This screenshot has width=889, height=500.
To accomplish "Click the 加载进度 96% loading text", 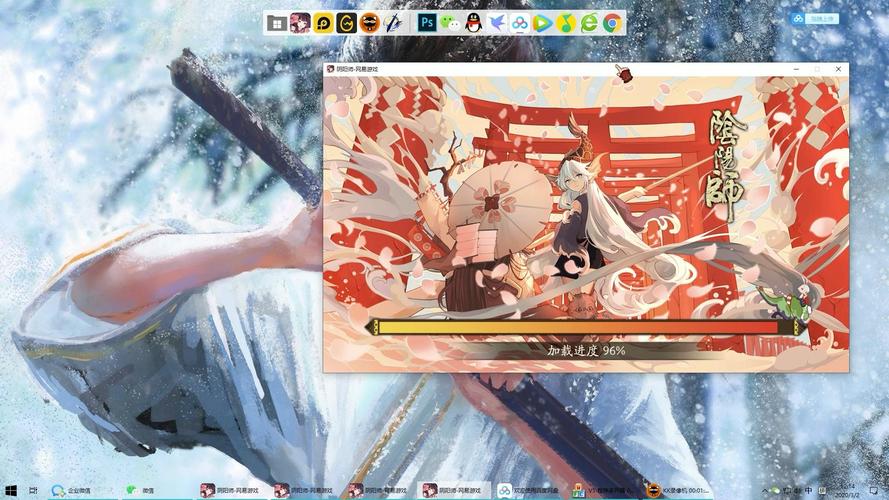I will click(x=586, y=351).
